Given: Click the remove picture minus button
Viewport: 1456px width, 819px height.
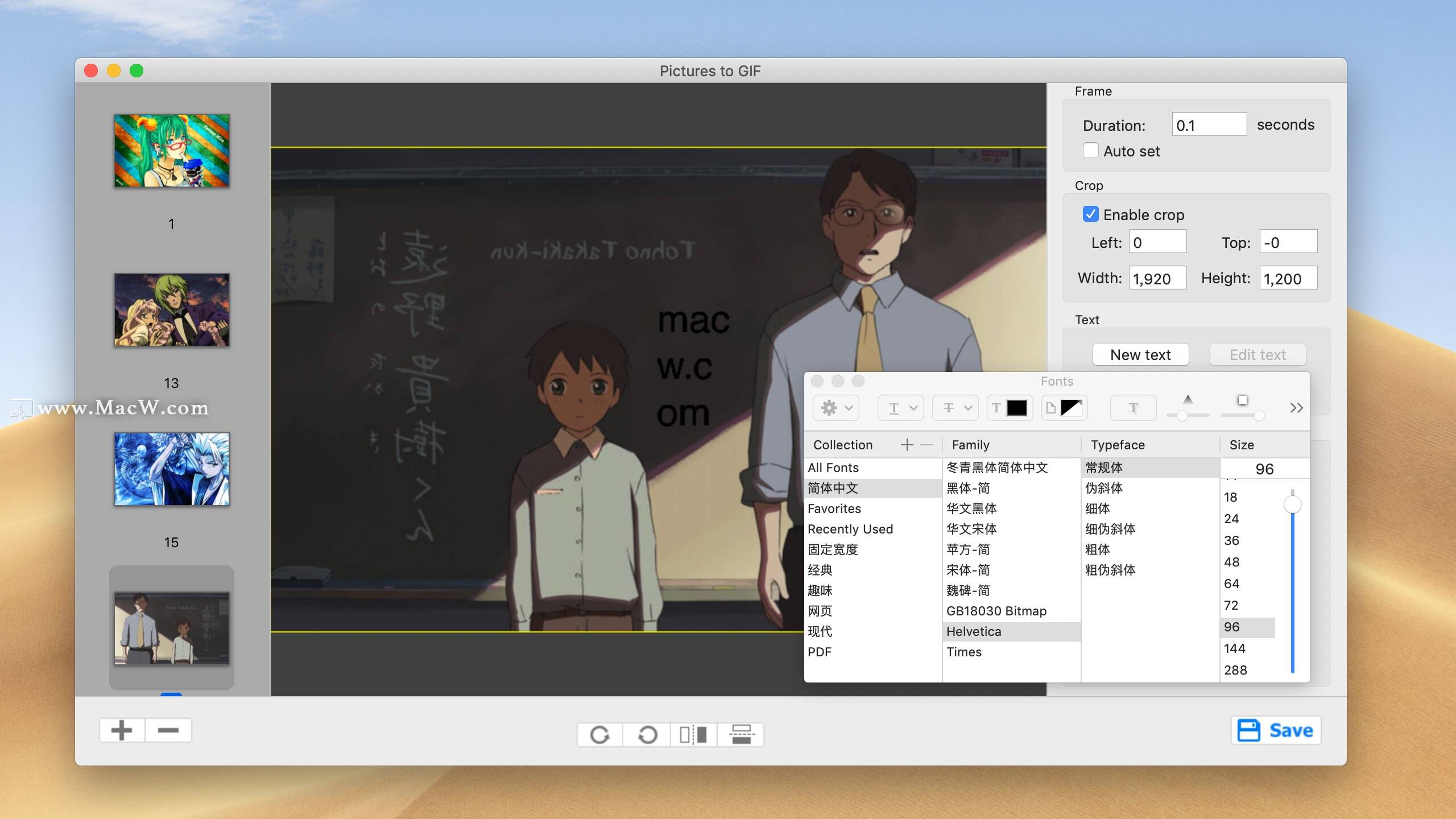Looking at the screenshot, I should point(168,730).
